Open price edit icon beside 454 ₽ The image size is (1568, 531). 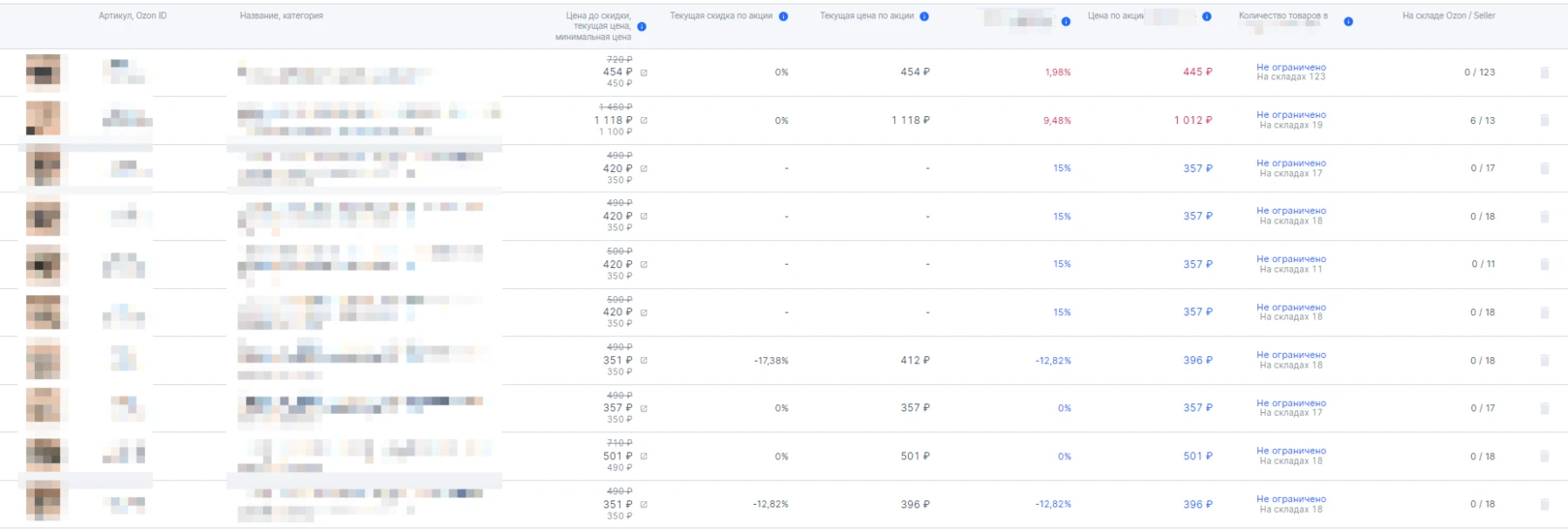click(644, 73)
